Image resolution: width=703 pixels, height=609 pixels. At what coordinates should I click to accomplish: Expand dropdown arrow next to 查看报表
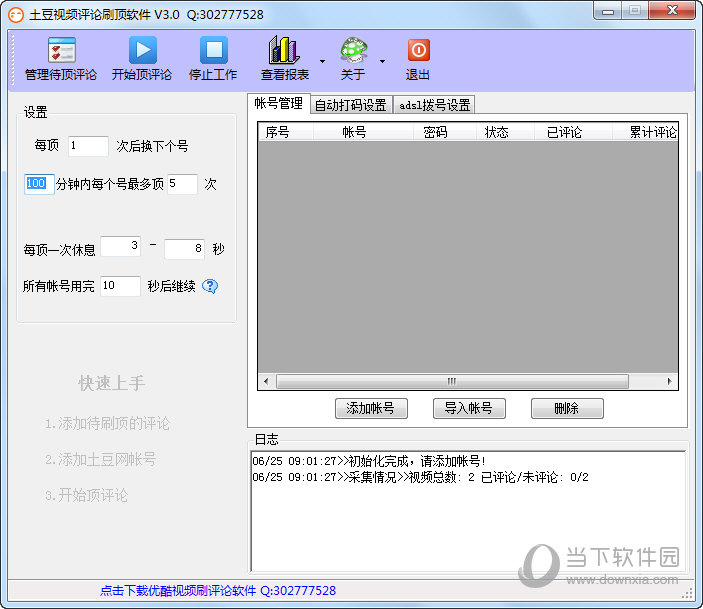click(322, 61)
